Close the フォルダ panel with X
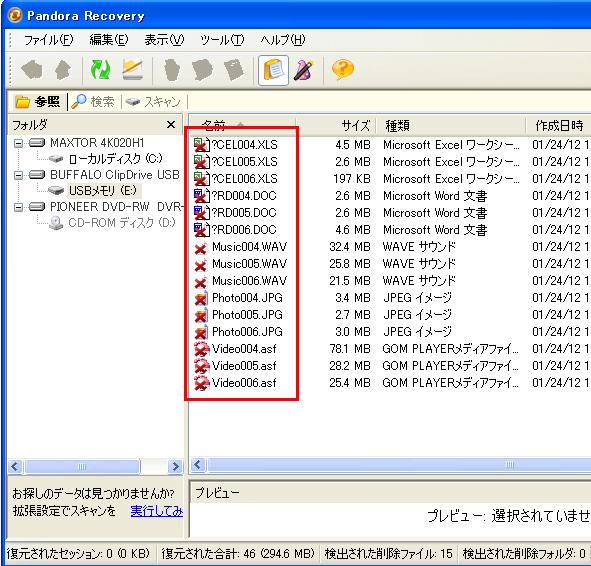The height and width of the screenshot is (566, 591). [x=171, y=124]
